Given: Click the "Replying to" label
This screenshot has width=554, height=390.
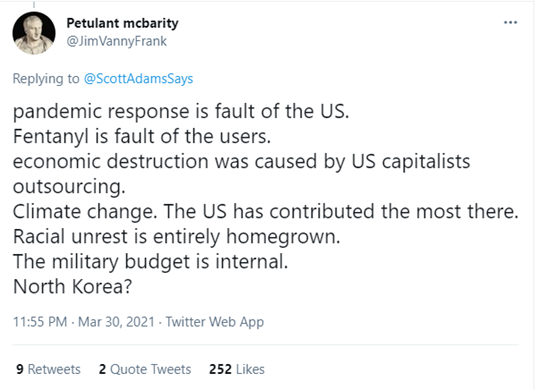Looking at the screenshot, I should (46, 78).
